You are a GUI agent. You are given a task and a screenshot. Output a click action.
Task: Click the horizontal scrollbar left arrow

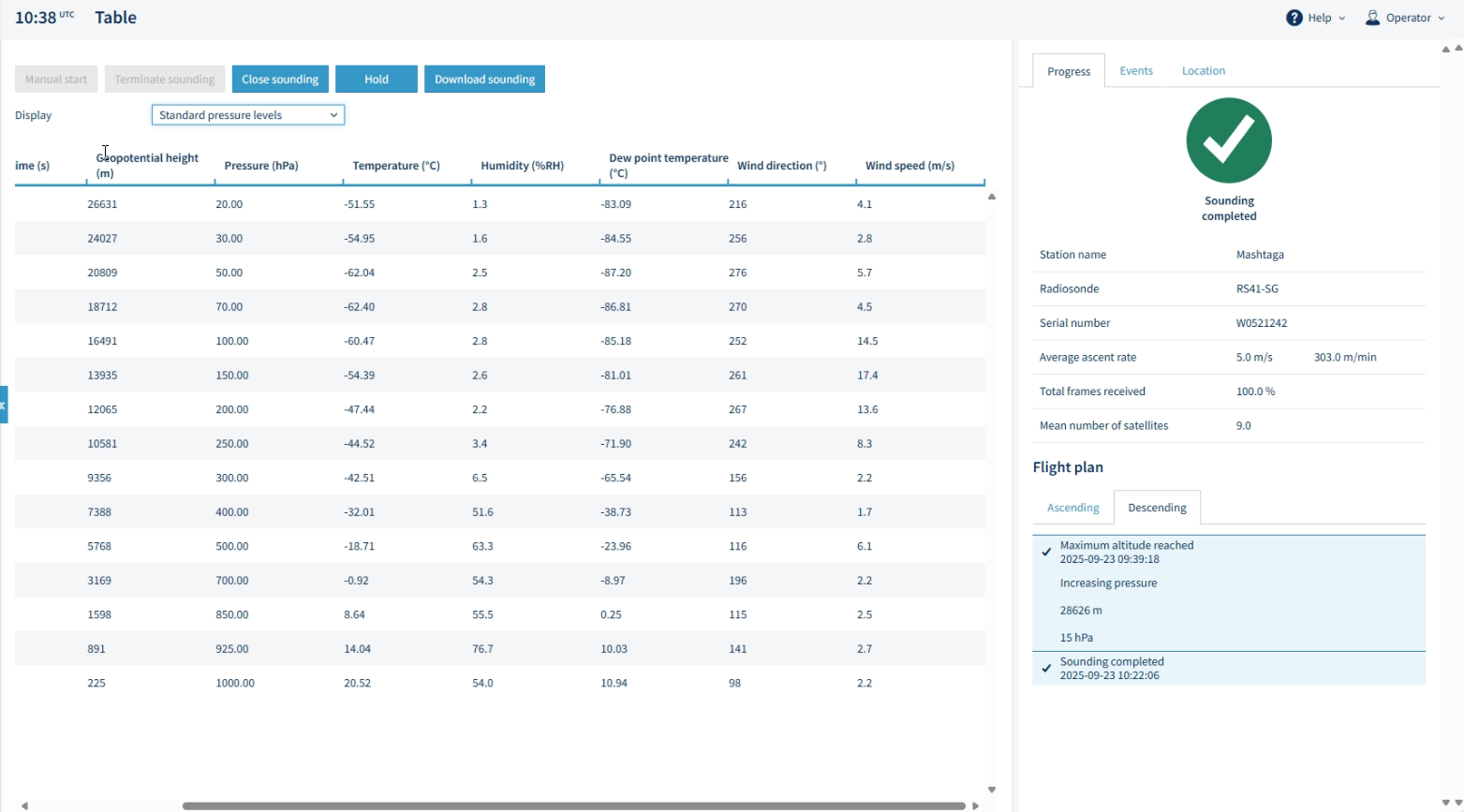pyautogui.click(x=24, y=805)
